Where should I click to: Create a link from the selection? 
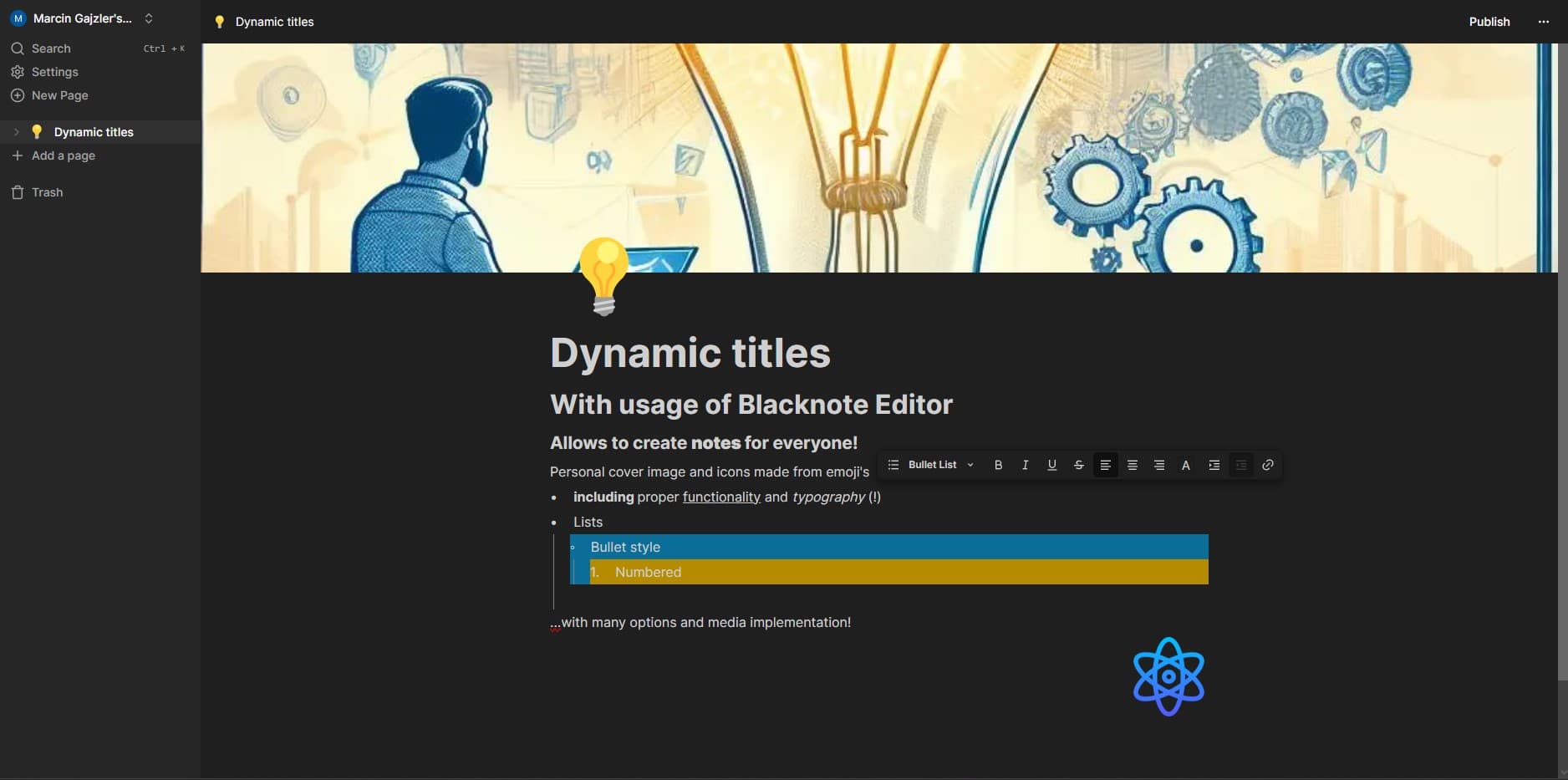(x=1267, y=465)
